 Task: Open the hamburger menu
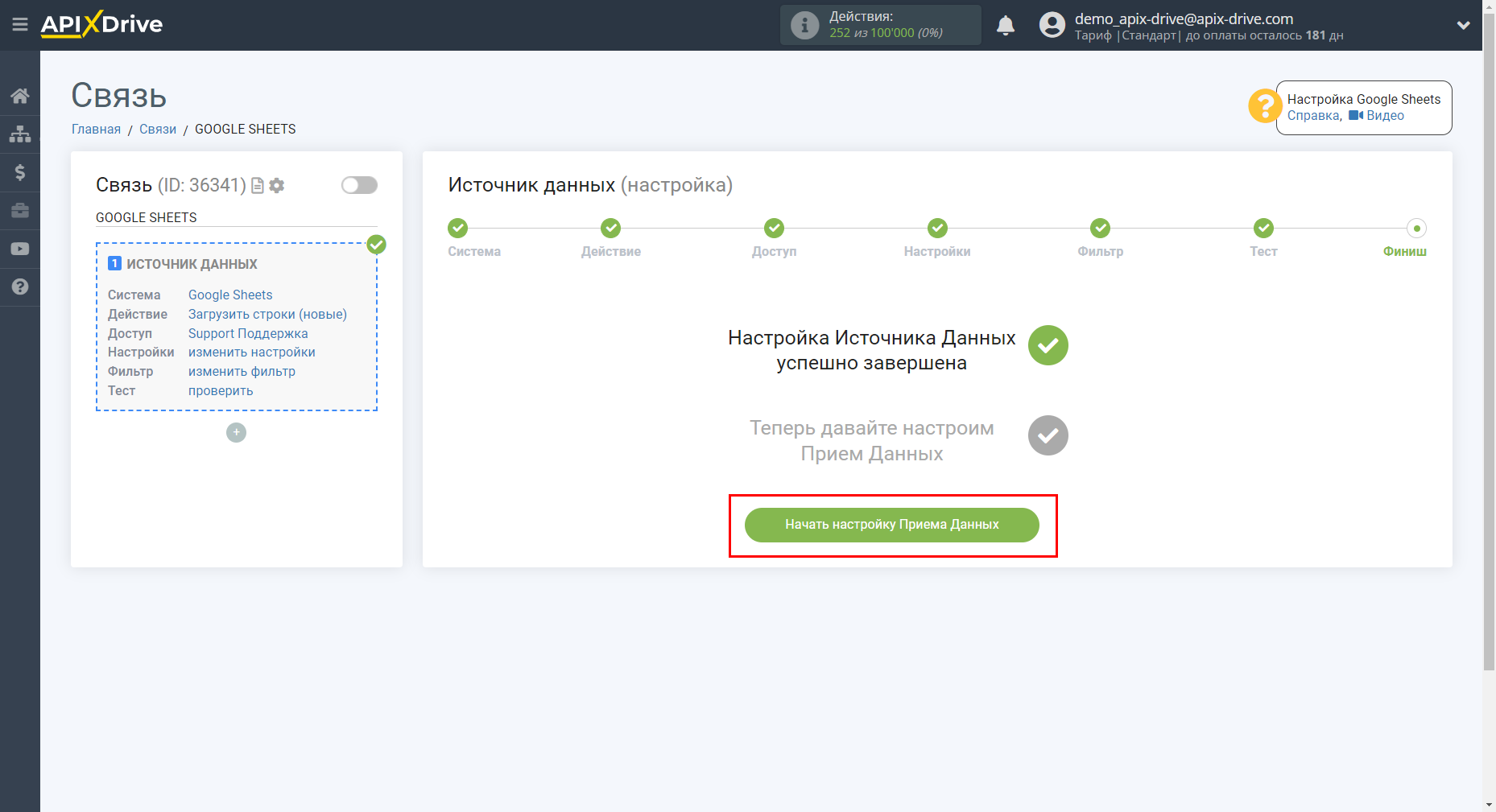coord(20,25)
